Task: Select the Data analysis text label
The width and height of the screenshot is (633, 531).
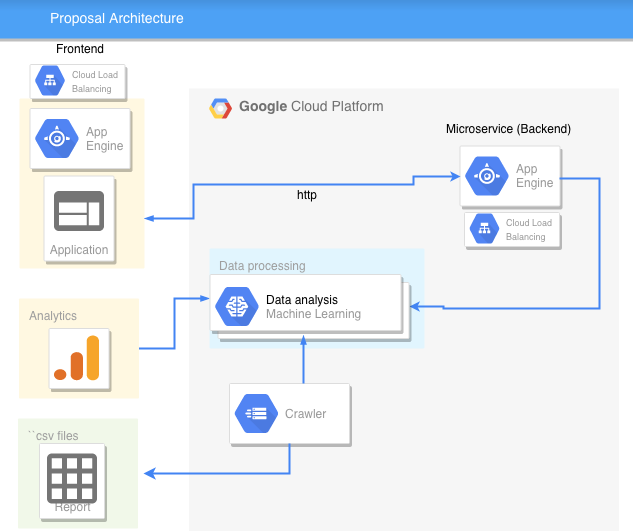Action: [x=301, y=300]
